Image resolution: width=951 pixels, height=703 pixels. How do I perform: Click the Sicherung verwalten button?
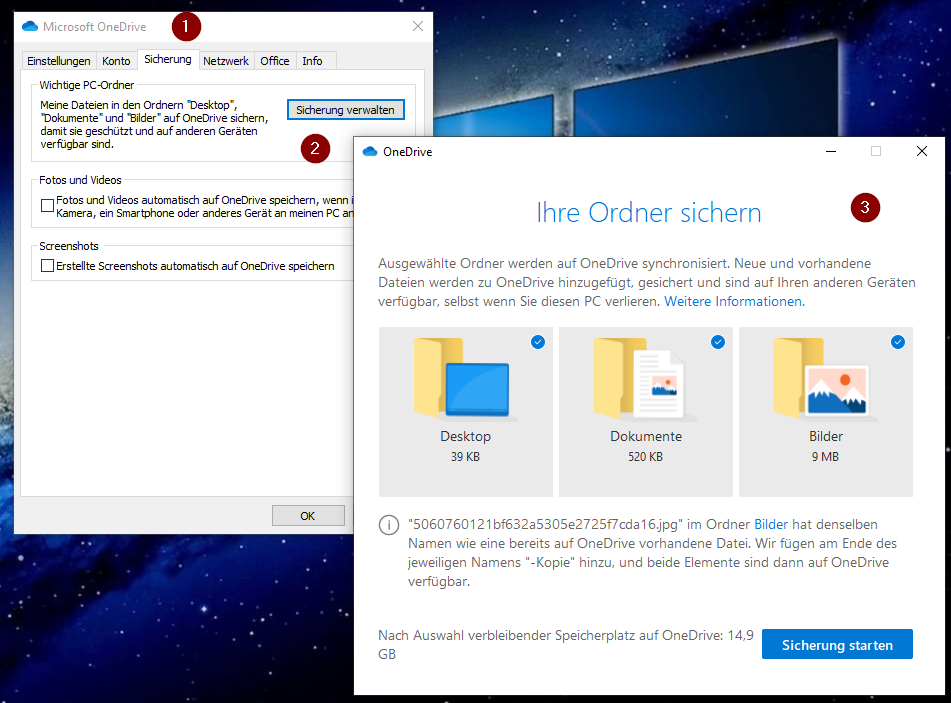[x=345, y=110]
